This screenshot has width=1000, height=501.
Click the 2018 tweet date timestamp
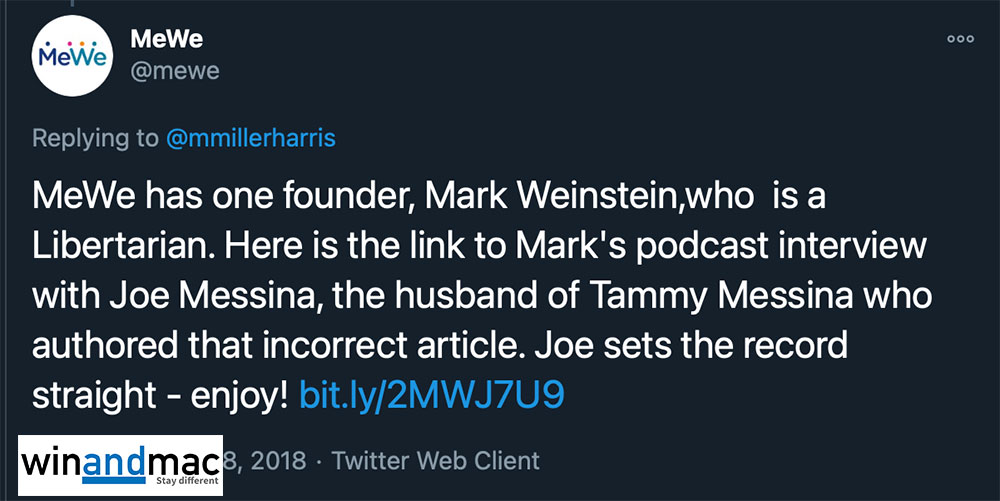pos(265,460)
